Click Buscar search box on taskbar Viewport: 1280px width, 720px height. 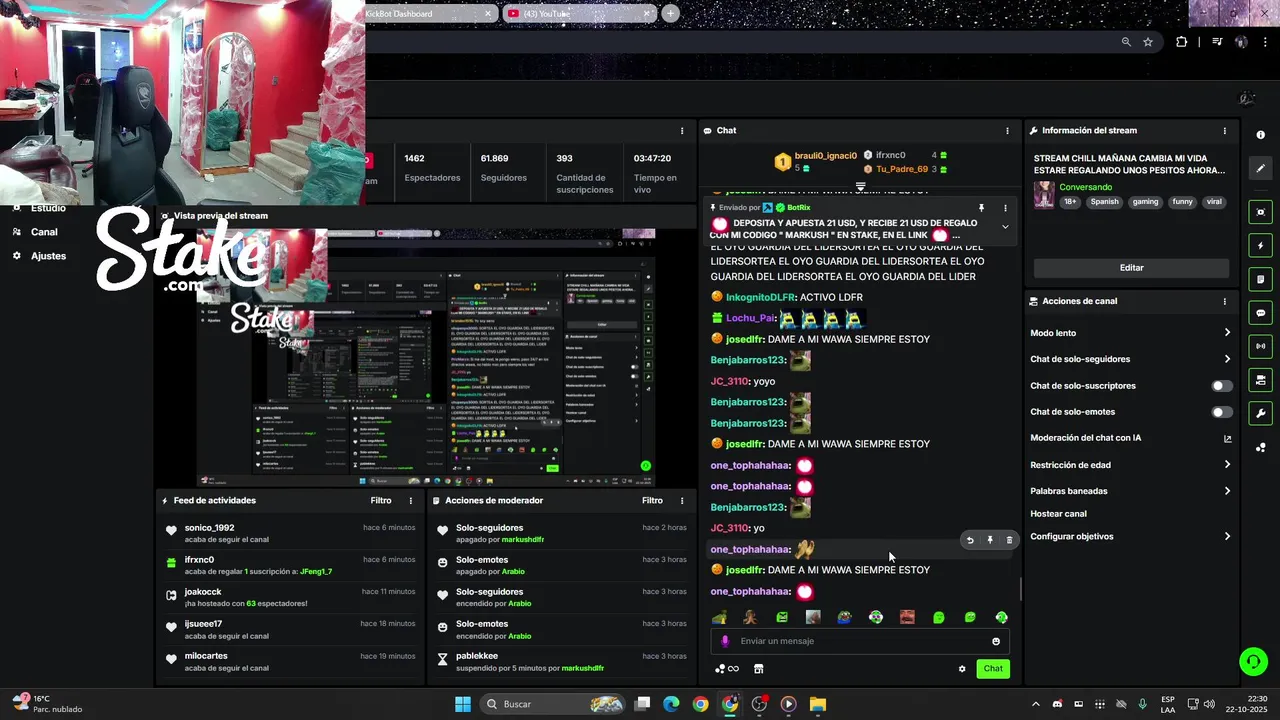click(553, 704)
